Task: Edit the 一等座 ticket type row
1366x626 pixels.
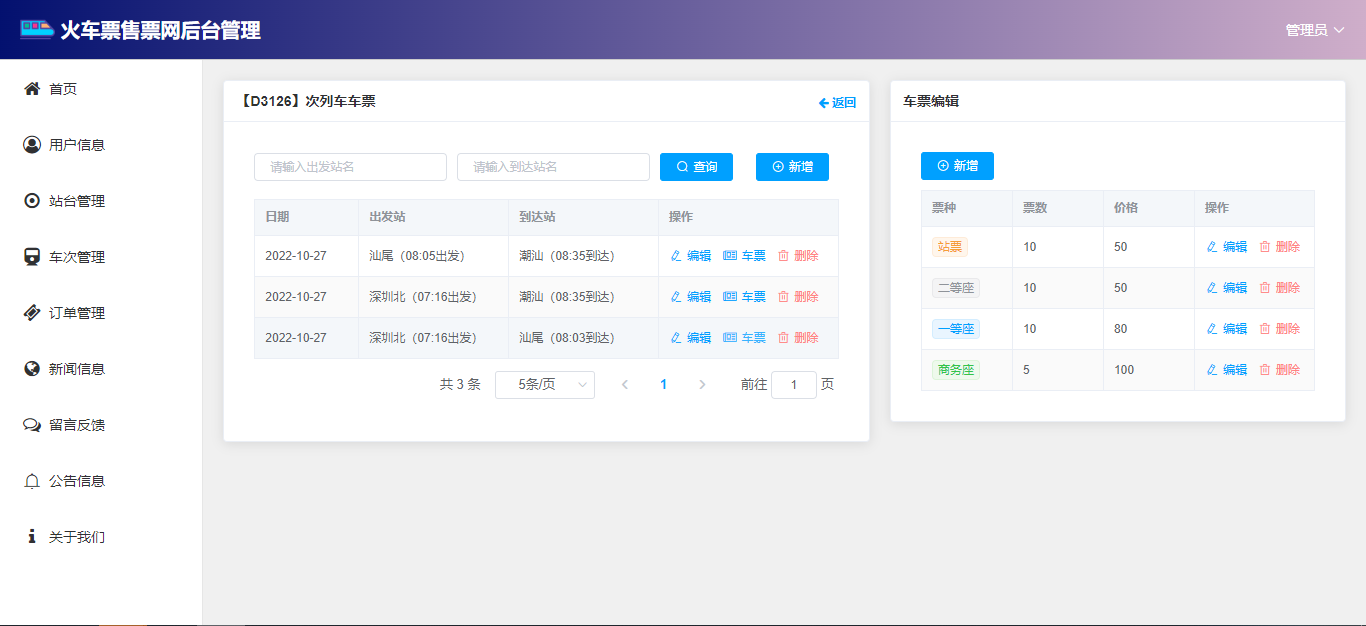Action: pos(1227,329)
